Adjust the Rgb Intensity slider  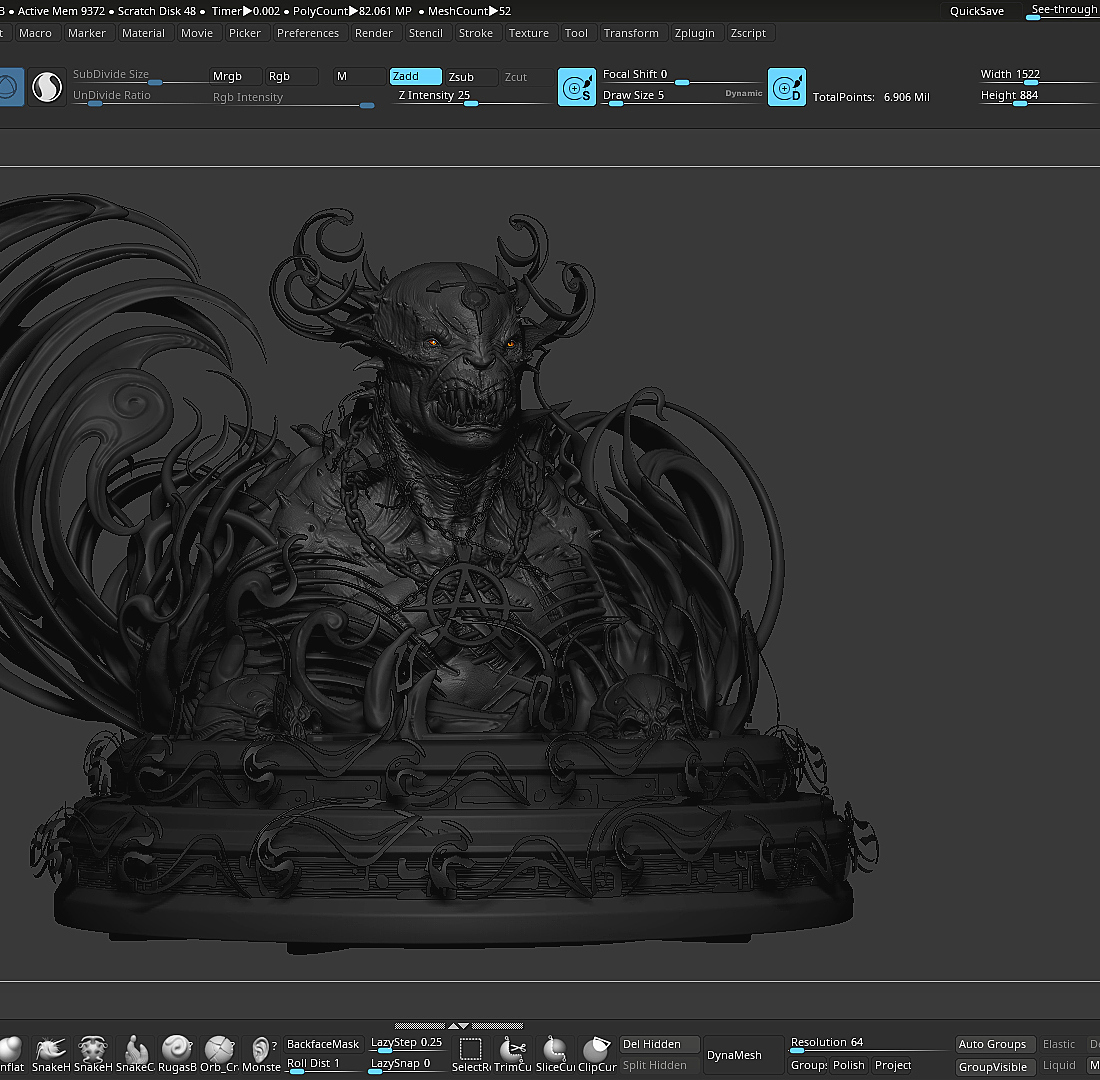pyautogui.click(x=293, y=99)
